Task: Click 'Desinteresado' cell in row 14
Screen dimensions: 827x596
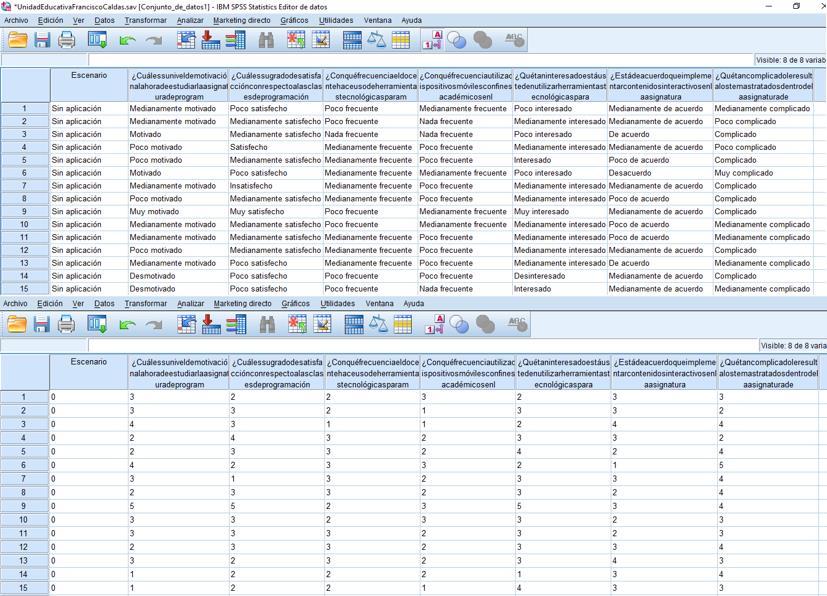Action: coord(560,276)
